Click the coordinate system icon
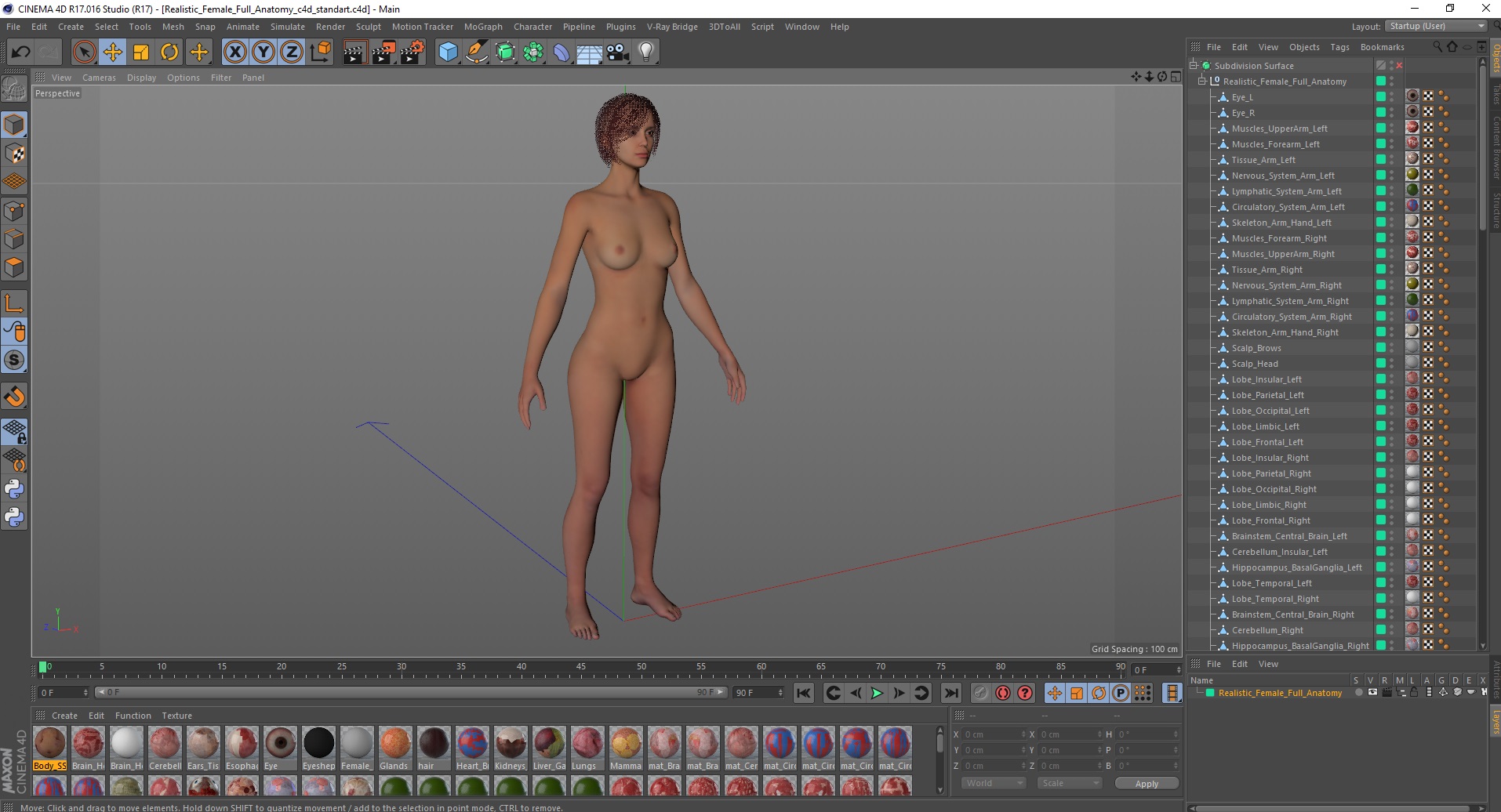 coord(320,53)
